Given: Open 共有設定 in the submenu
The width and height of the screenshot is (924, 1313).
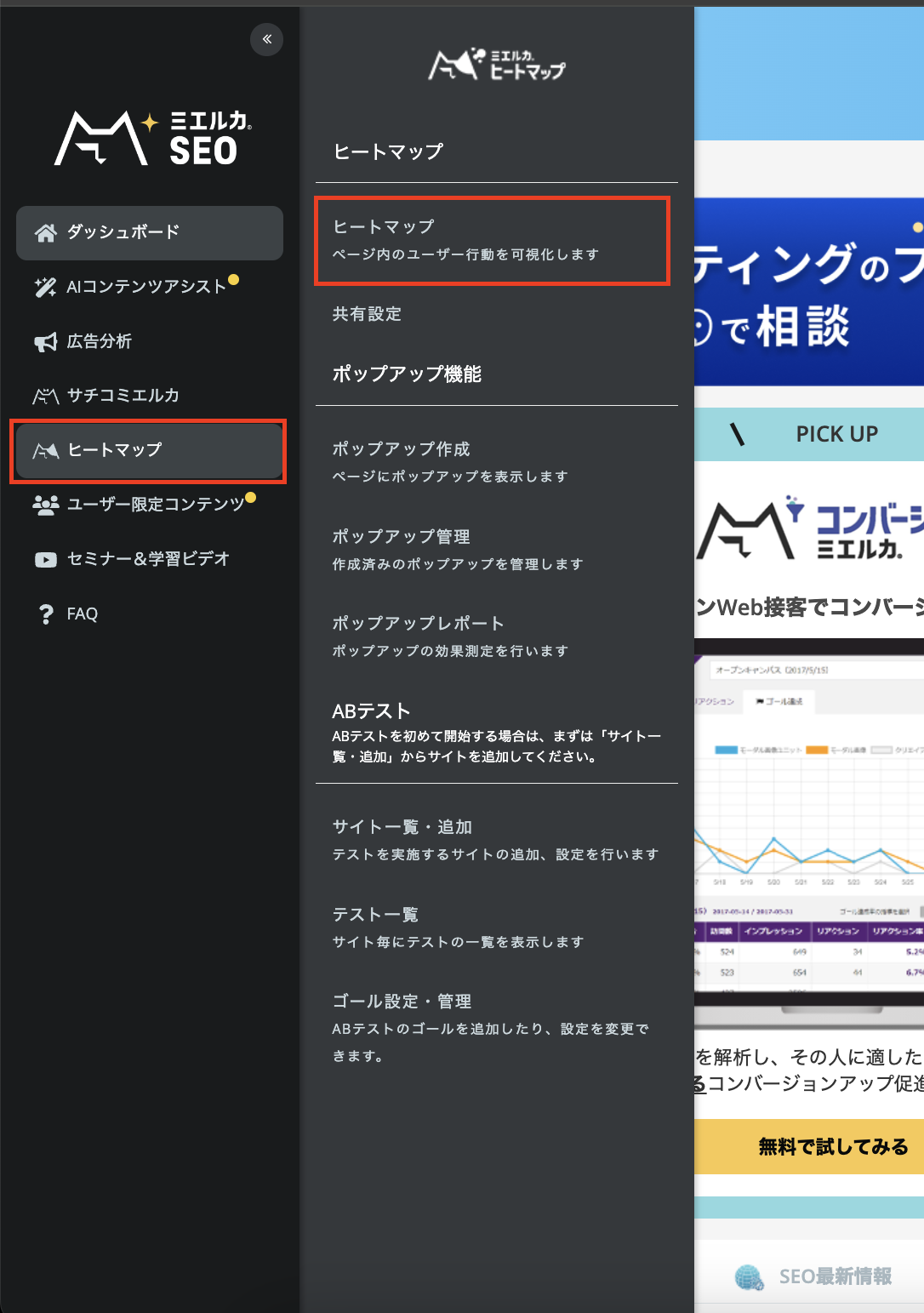Looking at the screenshot, I should coord(367,314).
